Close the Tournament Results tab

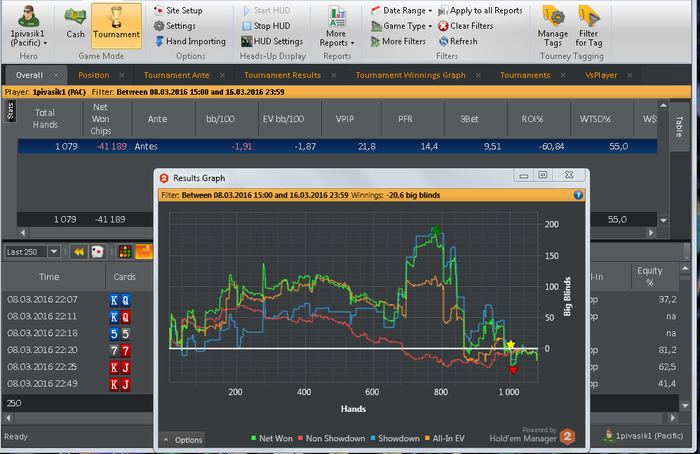[333, 75]
